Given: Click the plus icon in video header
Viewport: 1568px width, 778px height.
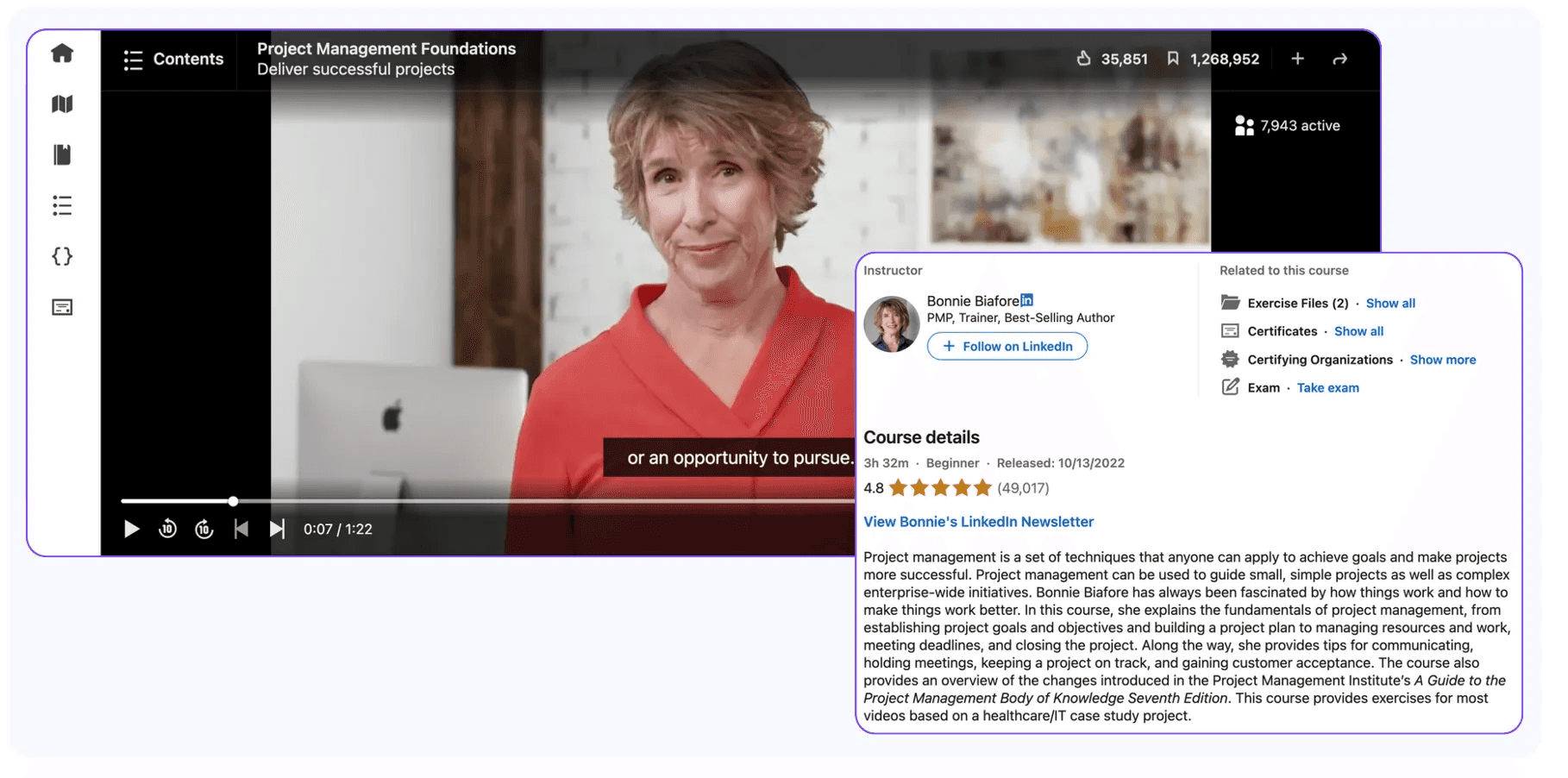Looking at the screenshot, I should pyautogui.click(x=1297, y=59).
